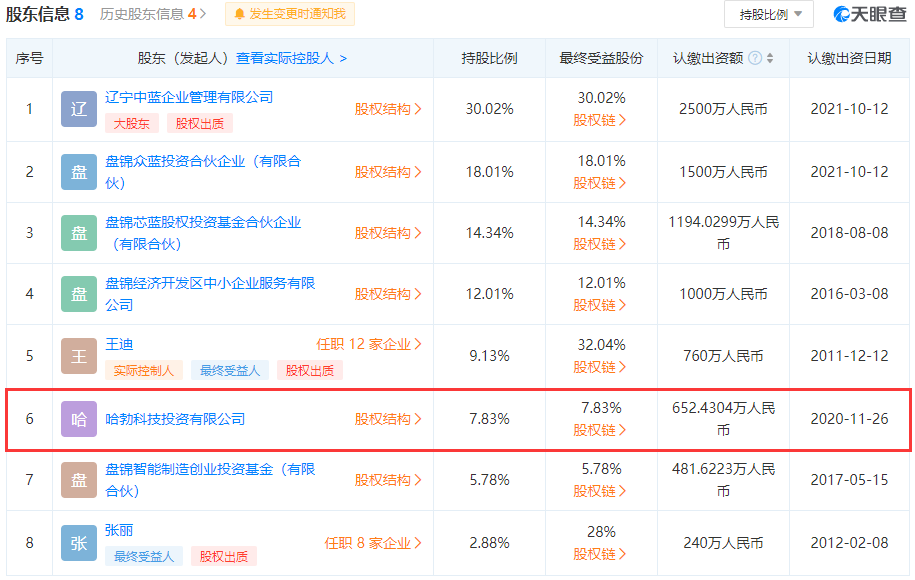Screen dimensions: 915x580
Task: Click the avatar for 盘锦经济开发区中小企业服务有限公司
Action: 78,294
